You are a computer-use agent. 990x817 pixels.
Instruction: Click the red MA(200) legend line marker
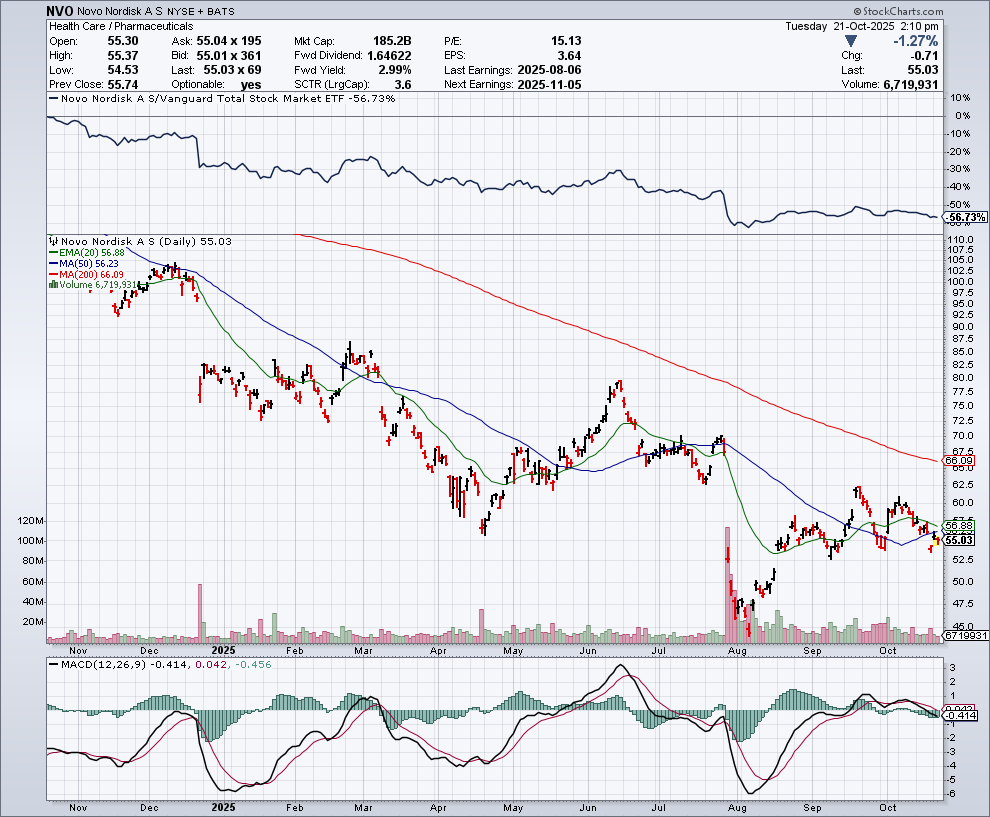coord(52,275)
